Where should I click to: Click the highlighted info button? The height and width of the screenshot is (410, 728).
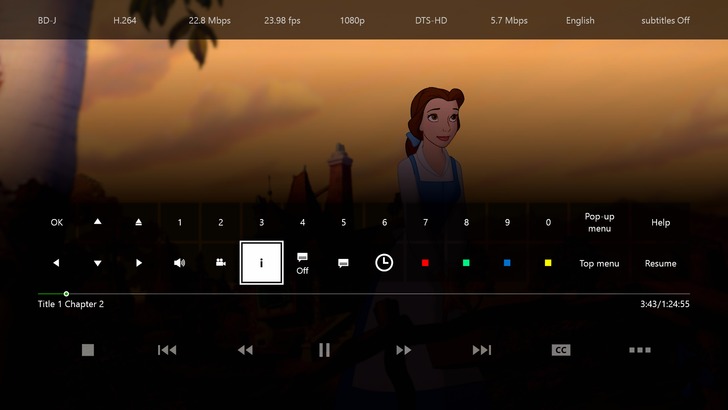[x=261, y=263]
